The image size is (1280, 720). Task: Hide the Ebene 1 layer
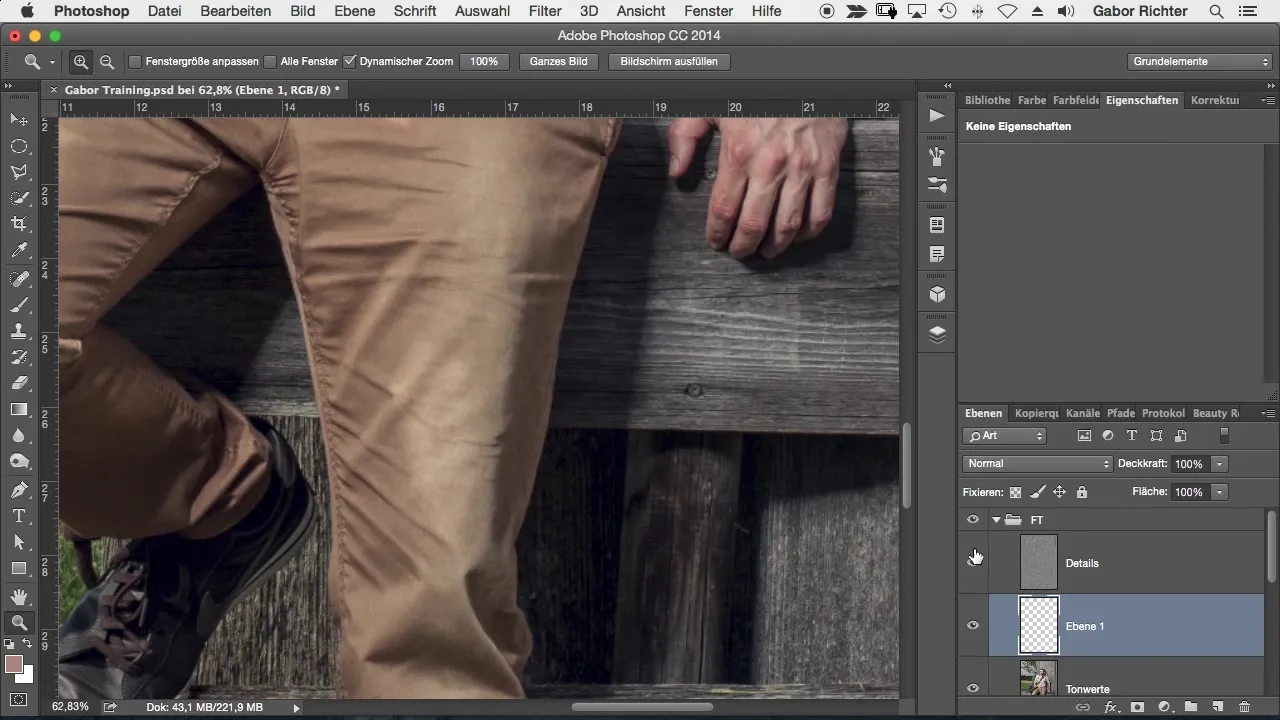[973, 626]
